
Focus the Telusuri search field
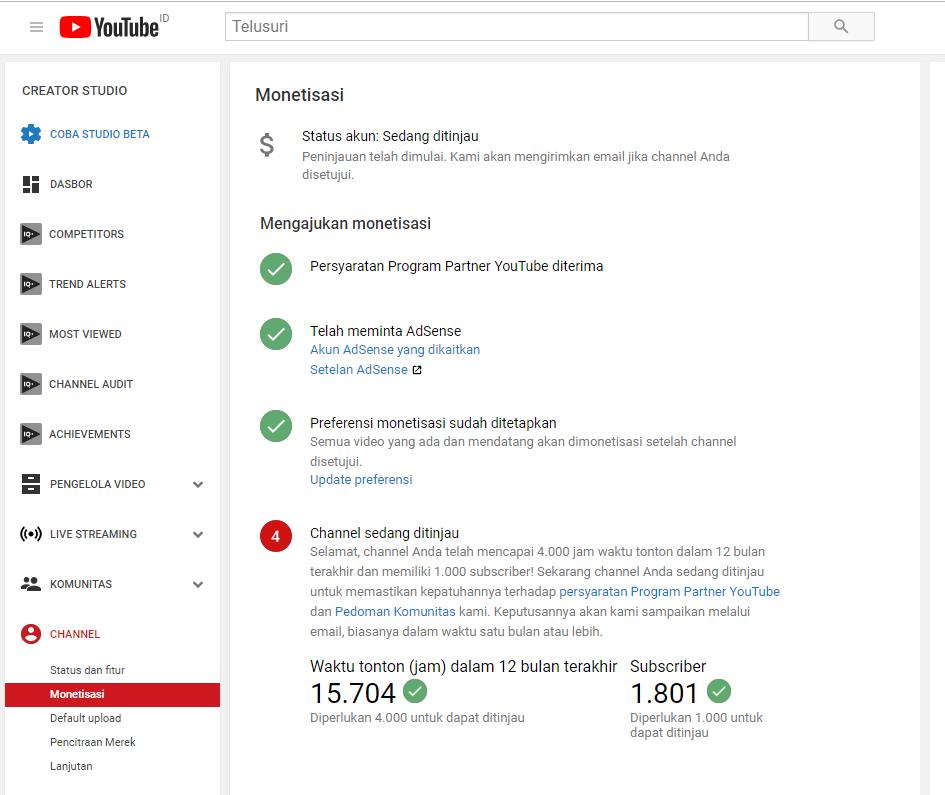coord(516,27)
